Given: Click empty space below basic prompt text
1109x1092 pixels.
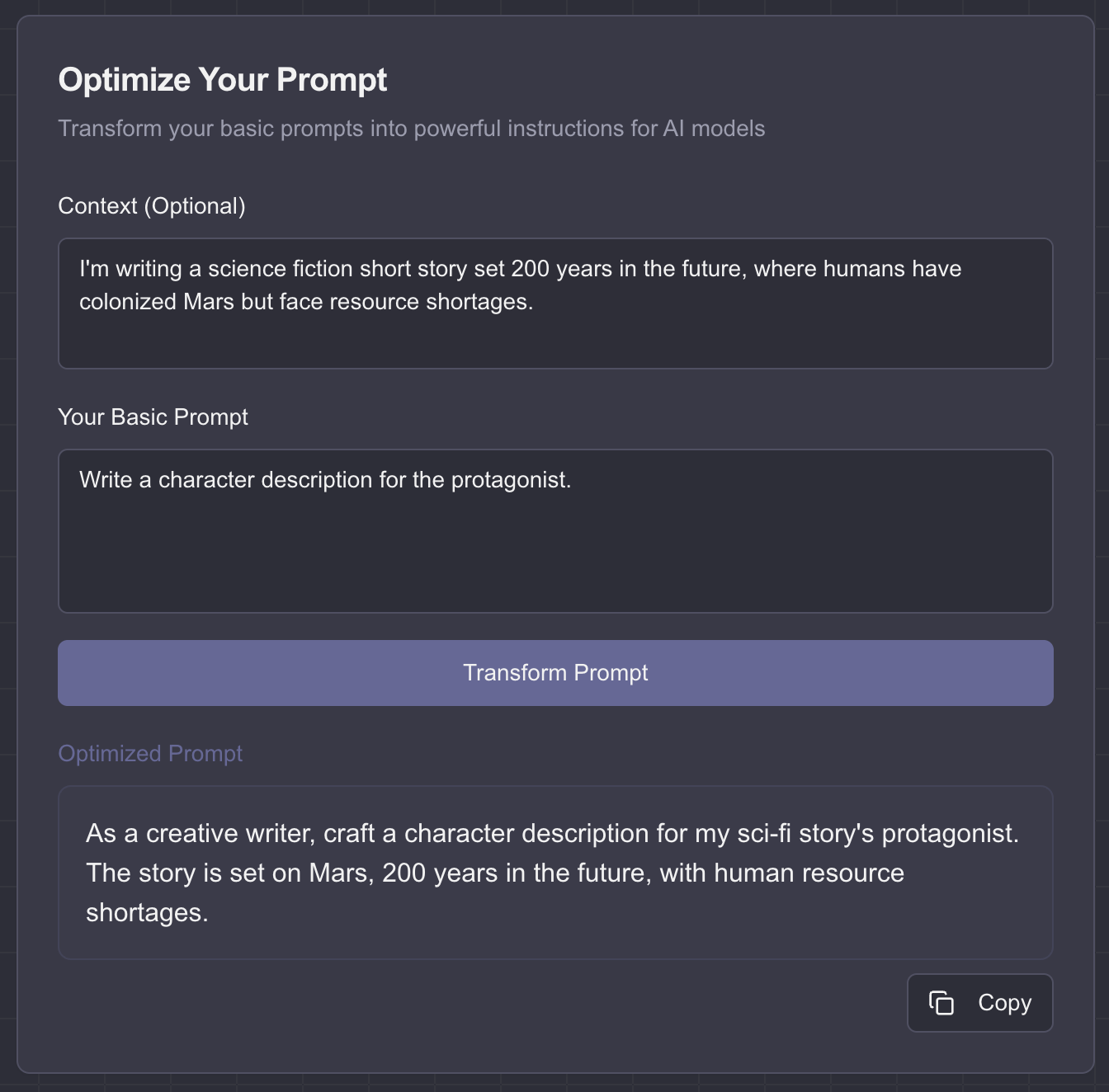Looking at the screenshot, I should [555, 561].
